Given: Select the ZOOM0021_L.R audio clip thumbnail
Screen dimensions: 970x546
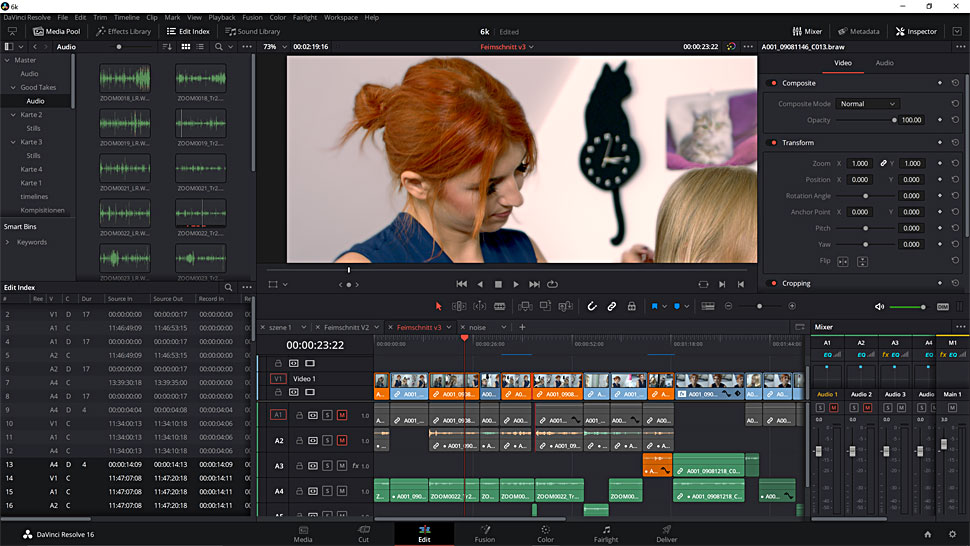Looking at the screenshot, I should pos(124,169).
